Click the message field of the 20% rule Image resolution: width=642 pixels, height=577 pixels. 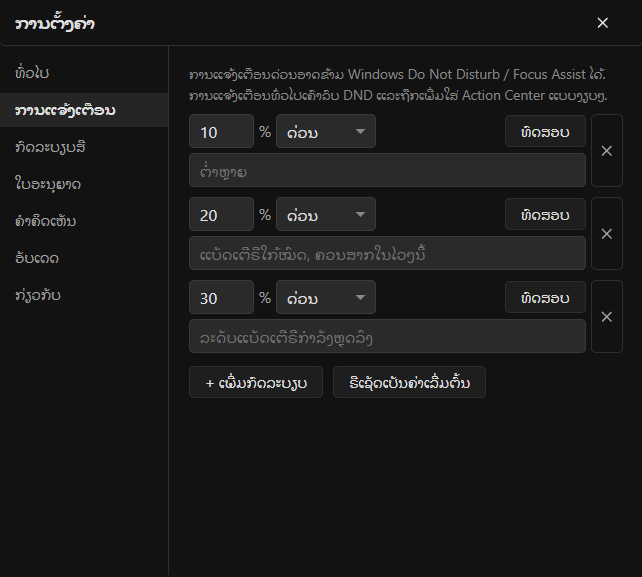coord(387,253)
